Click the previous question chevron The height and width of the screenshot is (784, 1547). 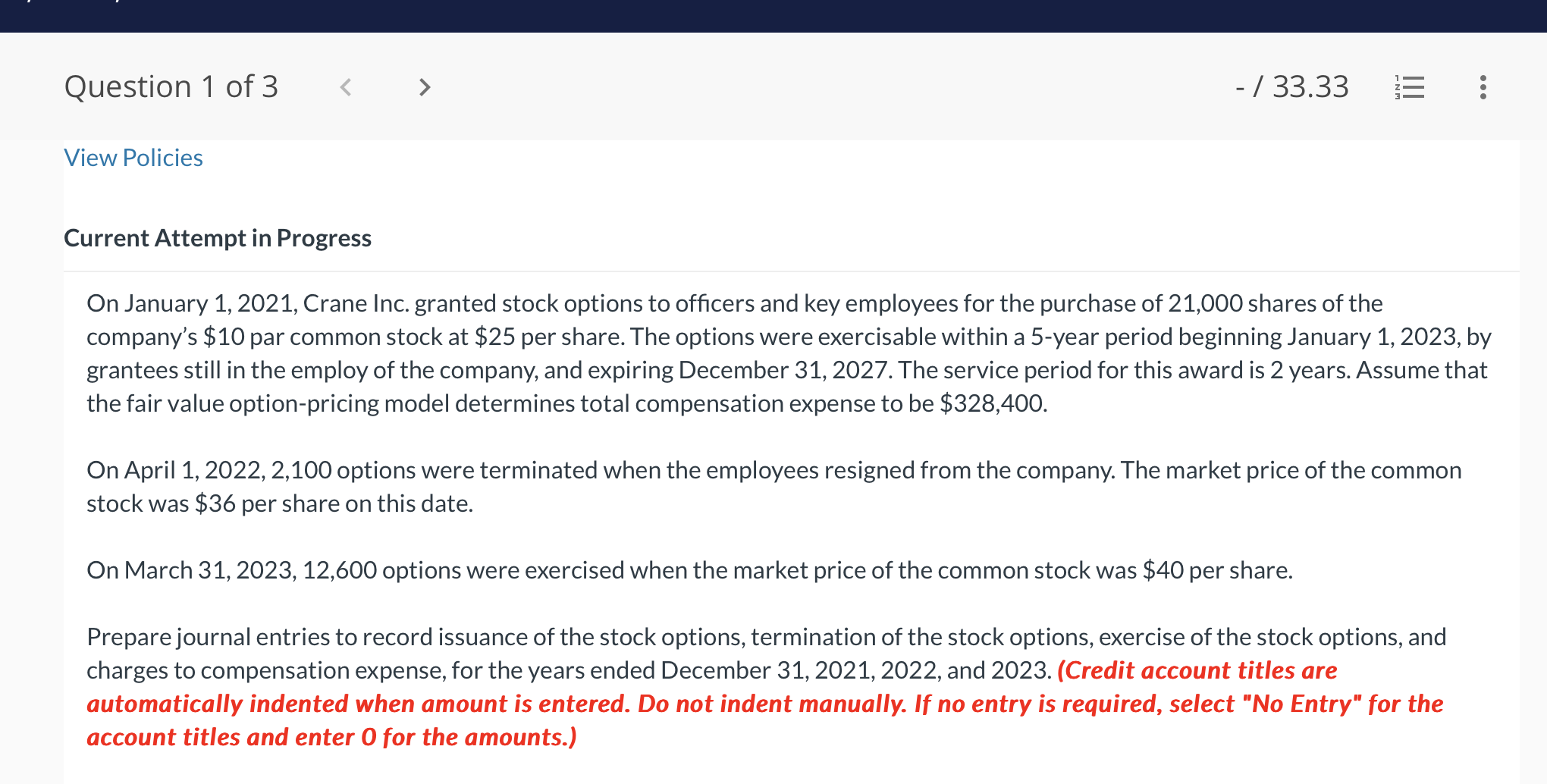coord(346,87)
